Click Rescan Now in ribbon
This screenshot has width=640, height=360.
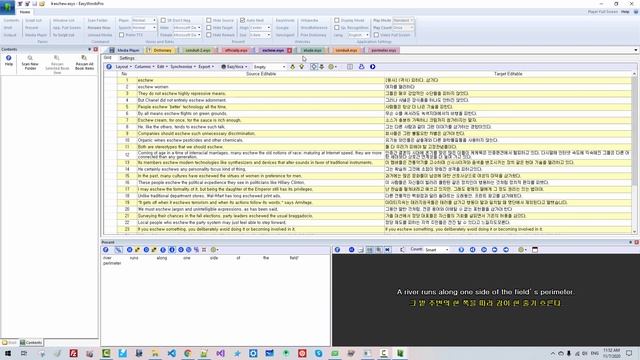tap(99, 28)
